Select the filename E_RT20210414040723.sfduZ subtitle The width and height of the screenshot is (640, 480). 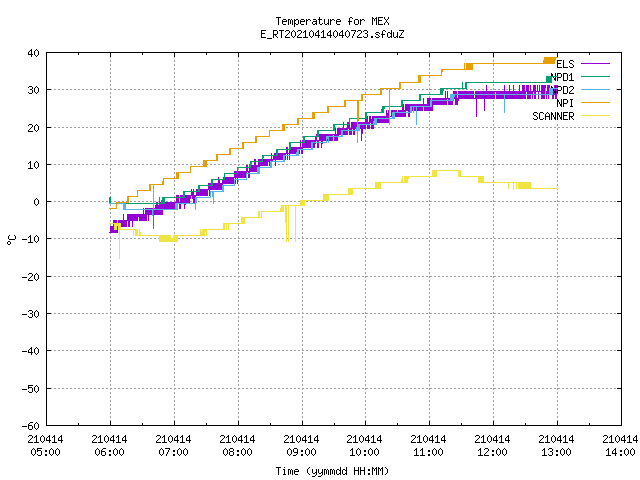click(x=332, y=34)
